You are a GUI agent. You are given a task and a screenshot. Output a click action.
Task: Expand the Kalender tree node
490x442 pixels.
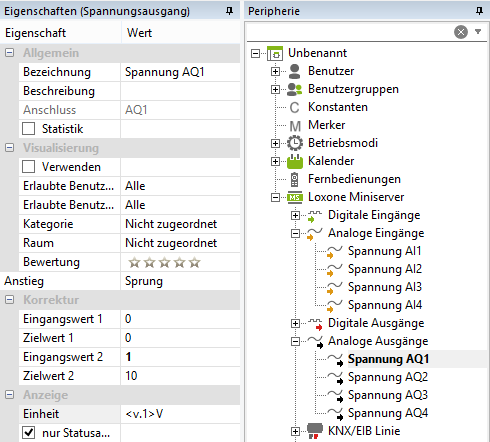point(275,161)
